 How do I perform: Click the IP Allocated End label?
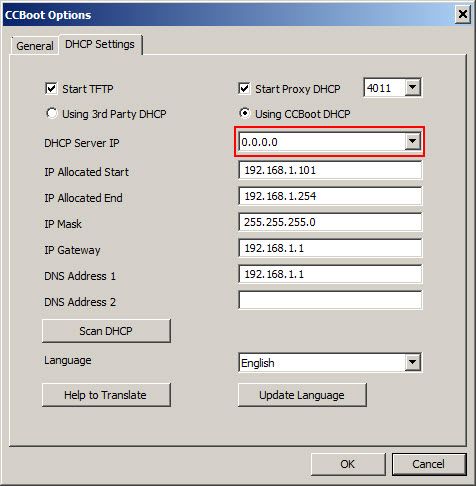[83, 198]
